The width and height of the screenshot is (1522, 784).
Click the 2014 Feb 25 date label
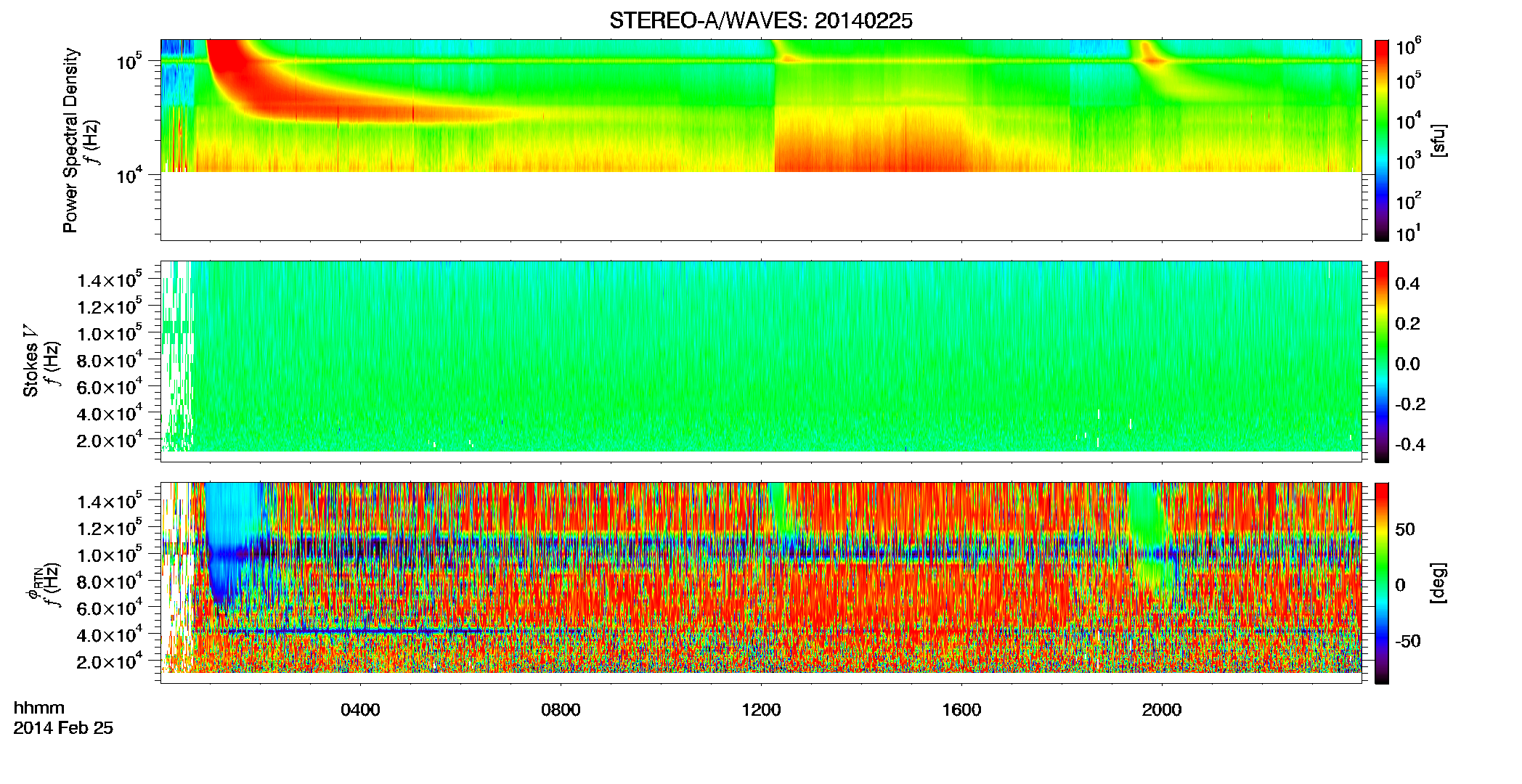(x=63, y=727)
